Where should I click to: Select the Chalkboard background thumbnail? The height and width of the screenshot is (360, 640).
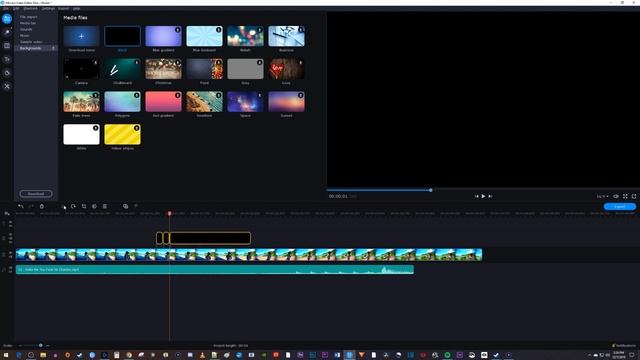click(x=122, y=69)
